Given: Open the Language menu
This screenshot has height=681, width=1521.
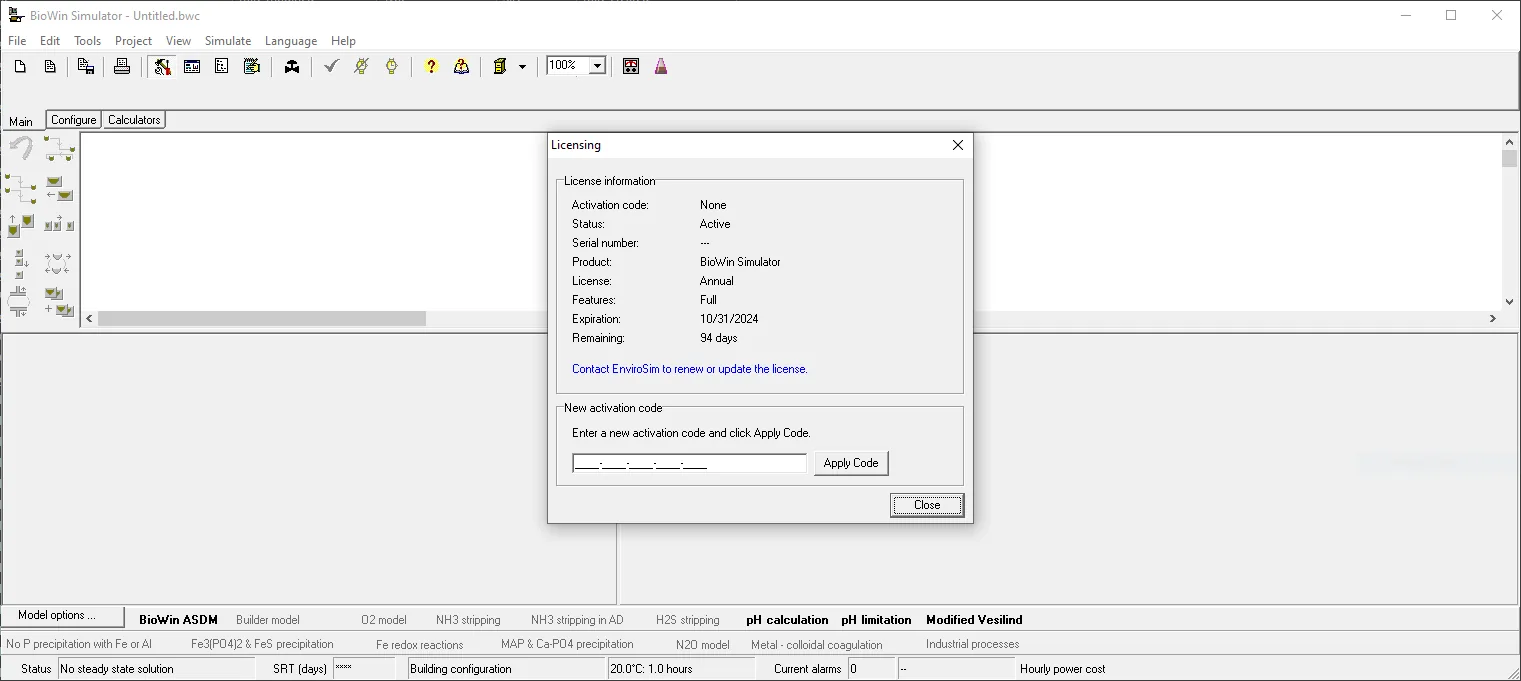Looking at the screenshot, I should click(x=291, y=41).
